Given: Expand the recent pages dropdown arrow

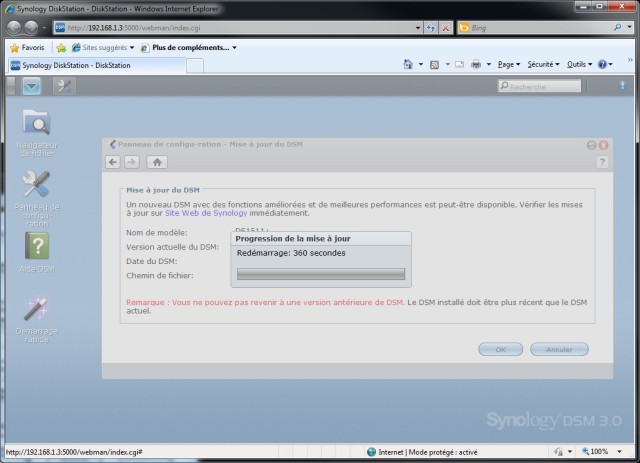Looking at the screenshot, I should tap(44, 28).
